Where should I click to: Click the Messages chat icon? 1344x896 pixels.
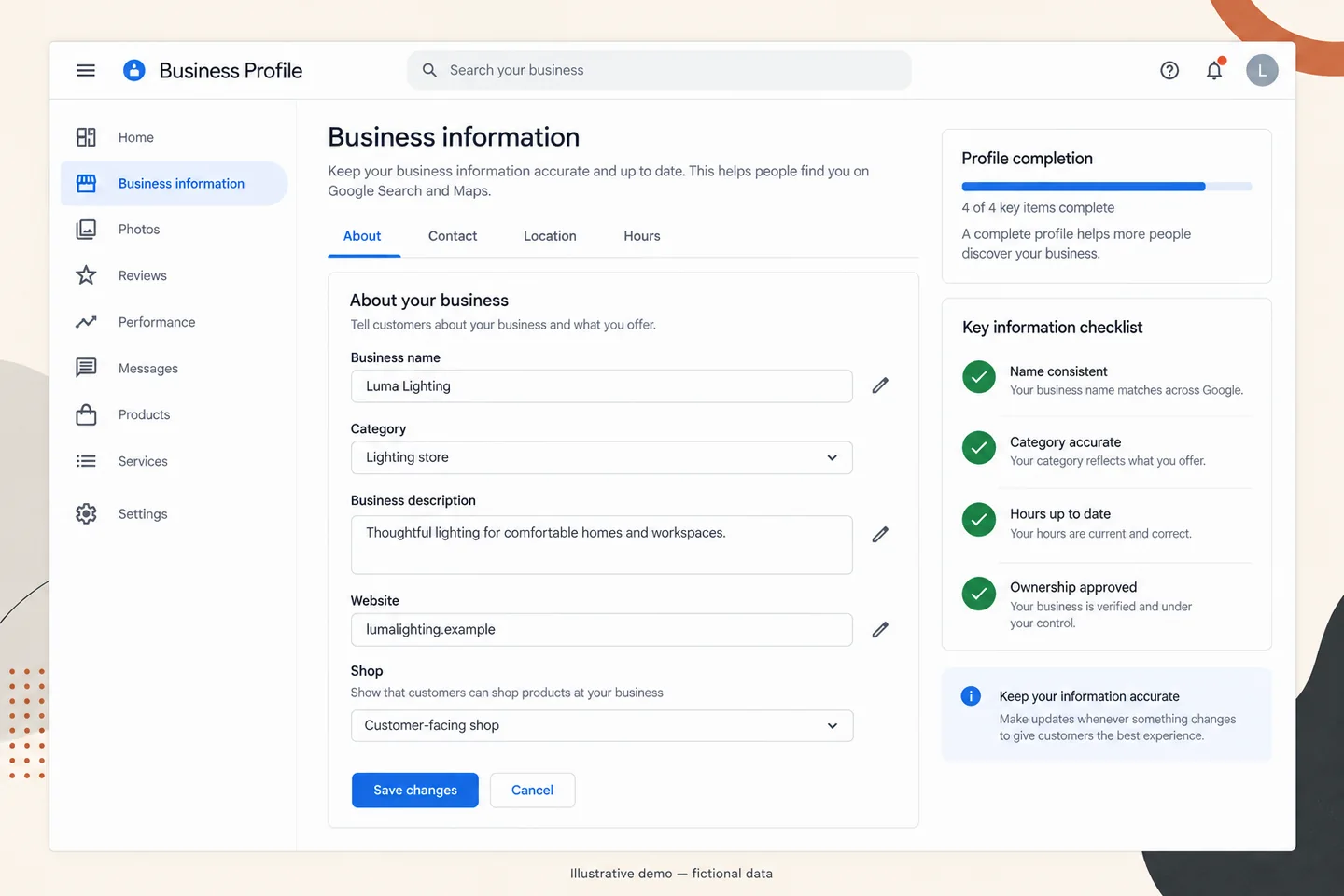(x=86, y=368)
